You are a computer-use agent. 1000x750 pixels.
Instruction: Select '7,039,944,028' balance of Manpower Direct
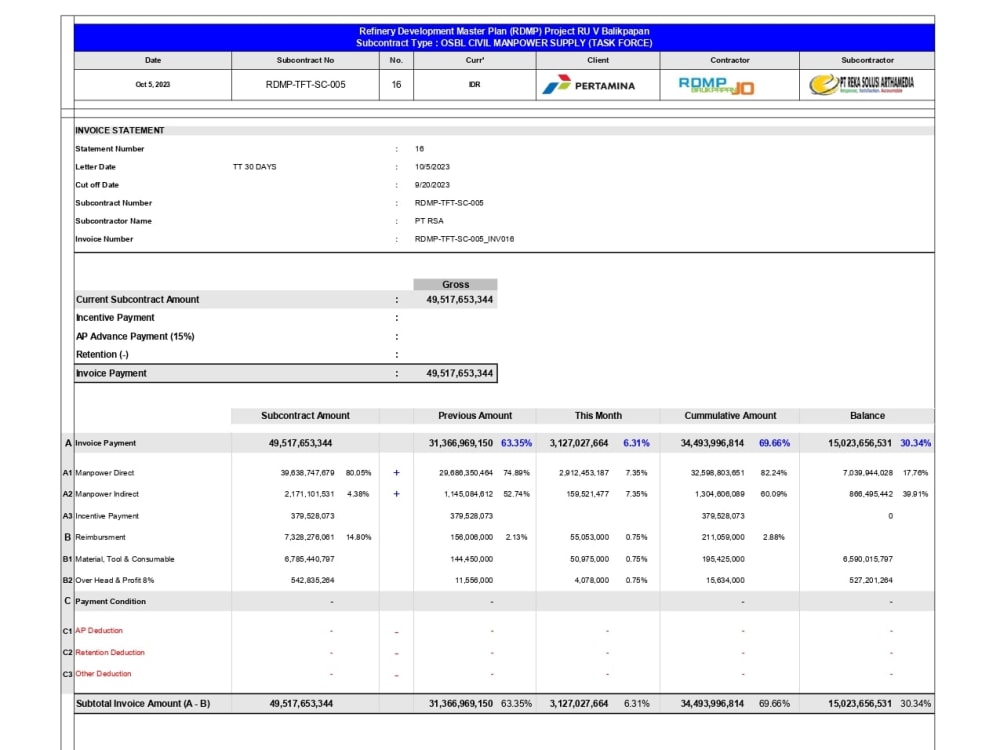pos(868,473)
